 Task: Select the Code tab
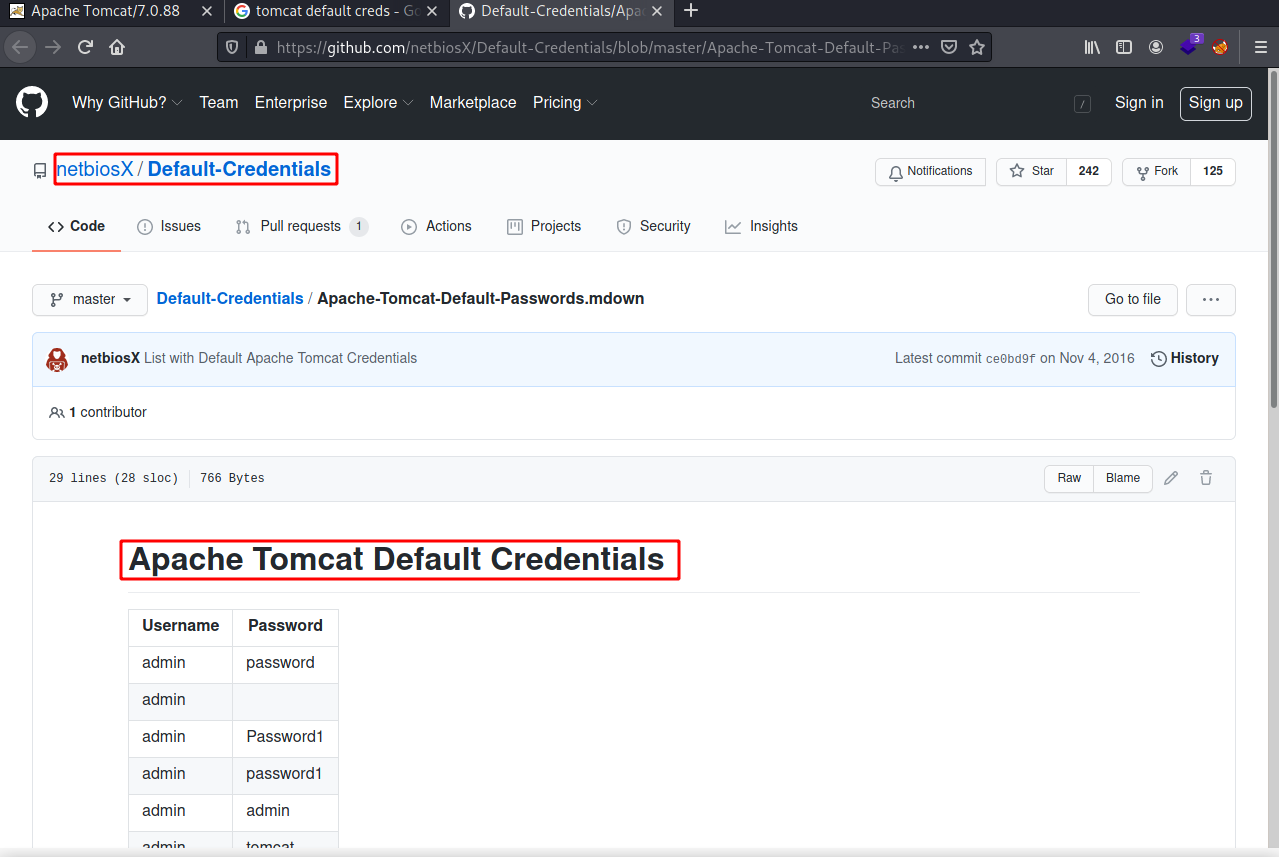tap(76, 226)
